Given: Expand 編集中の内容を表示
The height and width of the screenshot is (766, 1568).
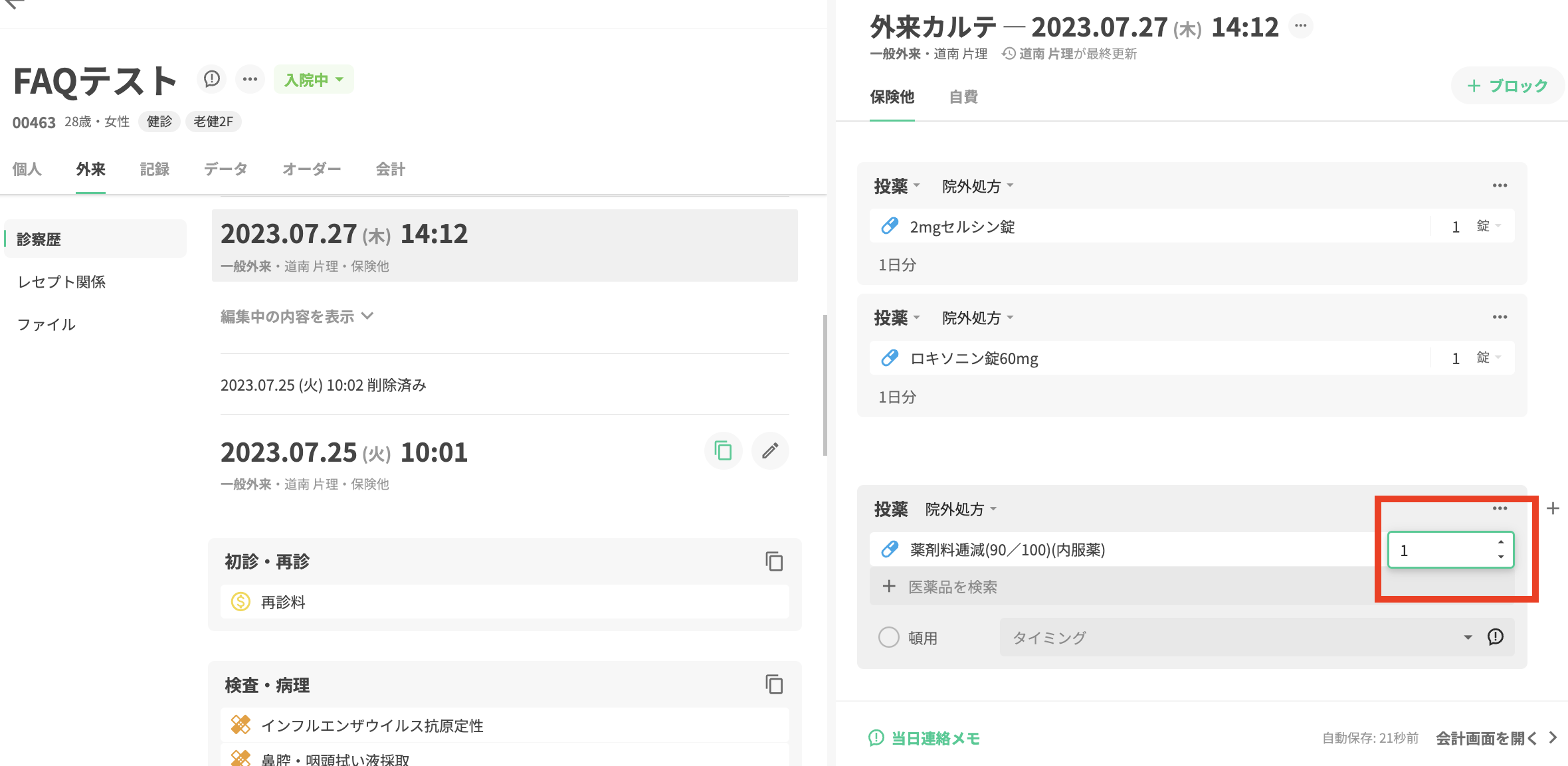Looking at the screenshot, I should tap(296, 316).
